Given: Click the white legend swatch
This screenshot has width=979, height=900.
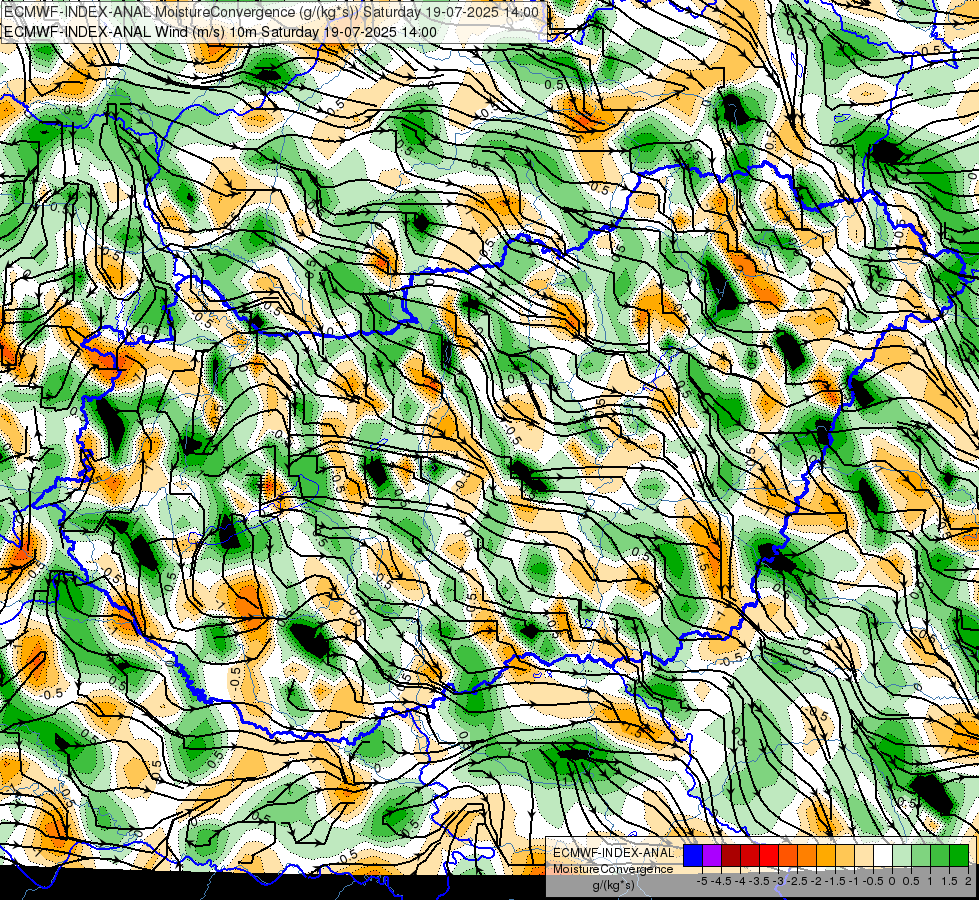Looking at the screenshot, I should click(883, 855).
